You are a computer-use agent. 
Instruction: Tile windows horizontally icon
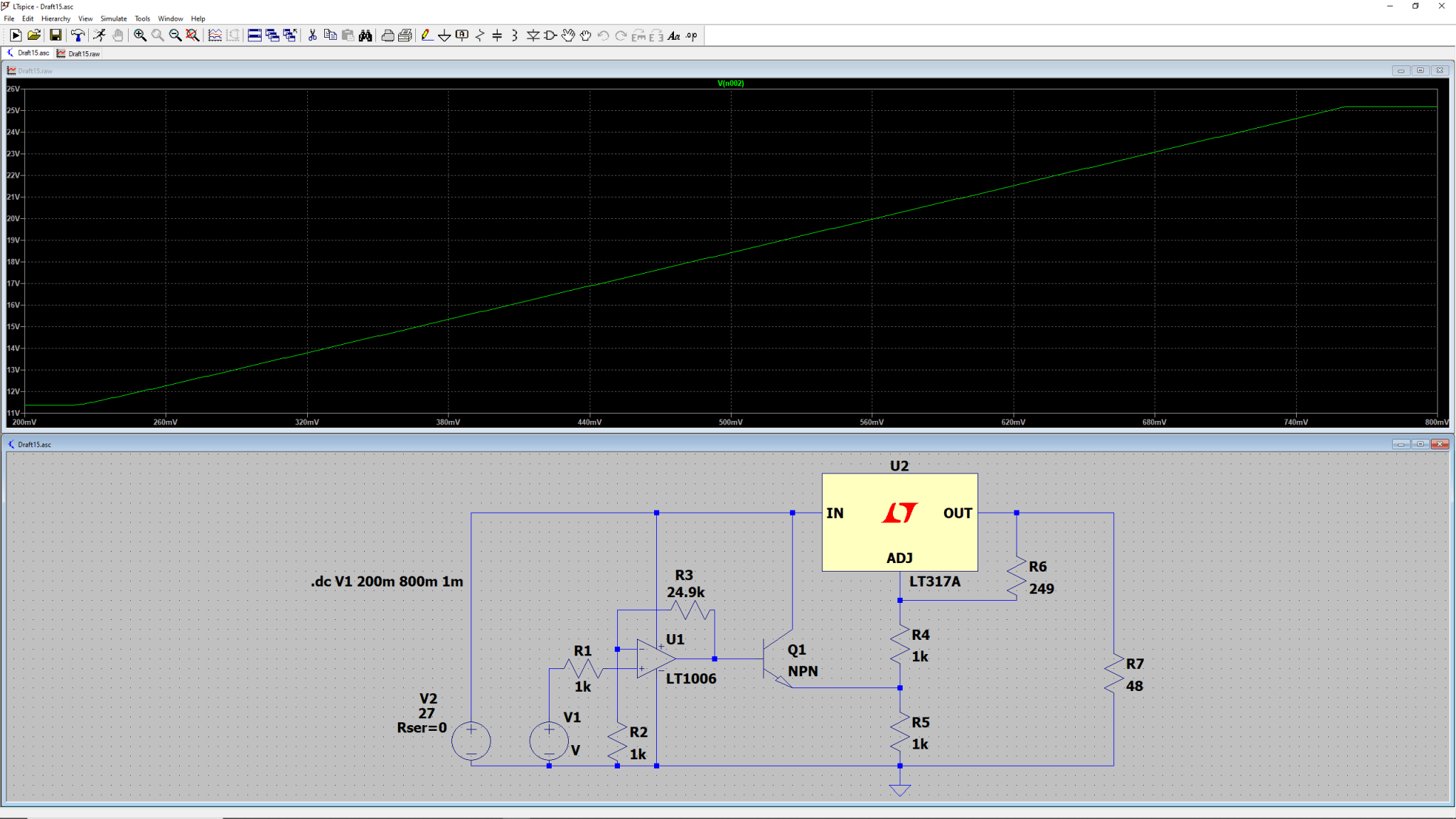click(x=255, y=36)
